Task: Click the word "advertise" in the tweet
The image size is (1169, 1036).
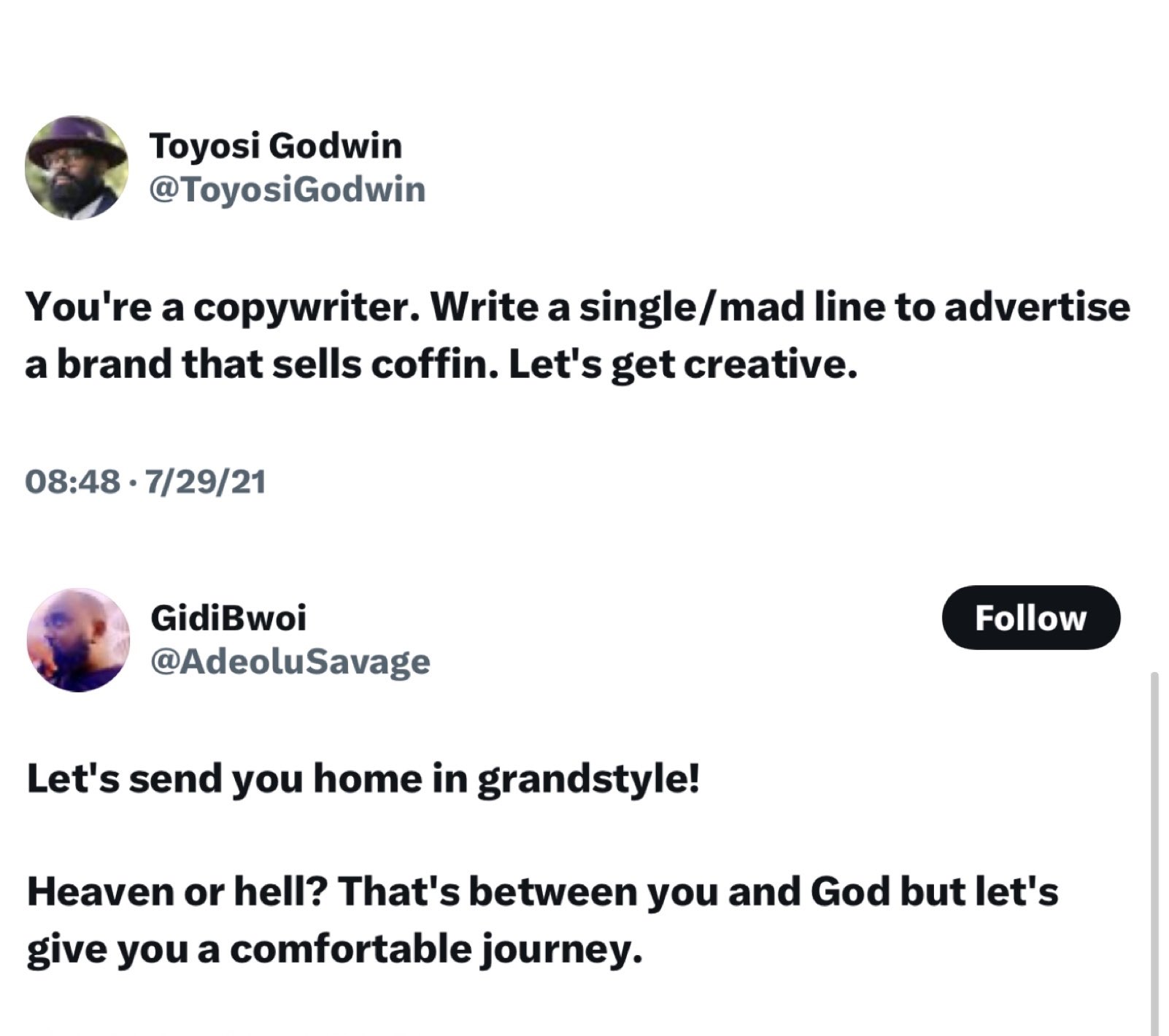Action: click(x=1037, y=307)
